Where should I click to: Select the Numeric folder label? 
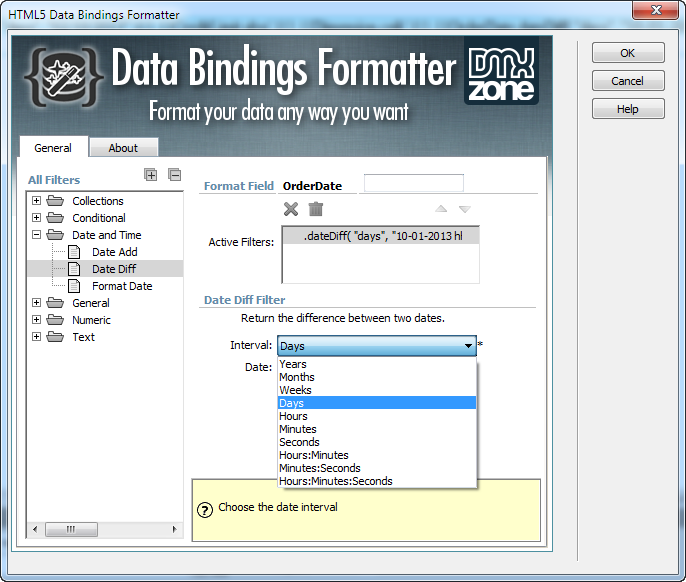pyautogui.click(x=91, y=320)
